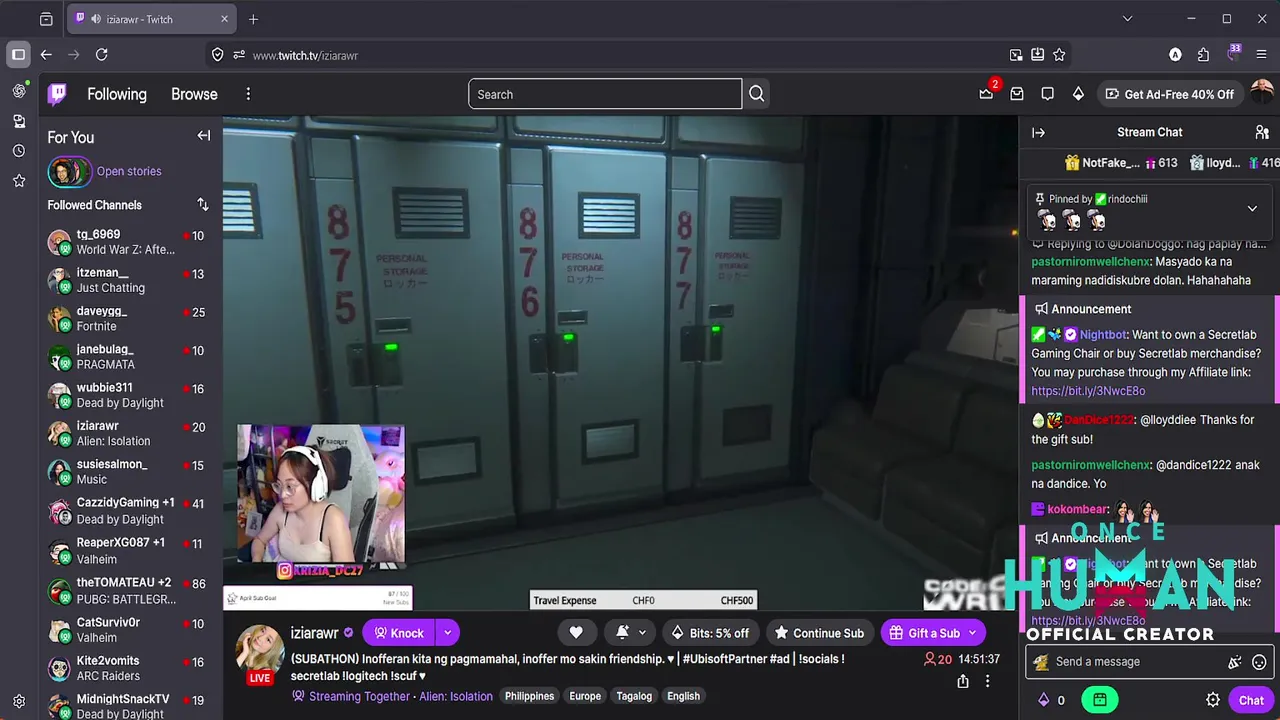Open the Browse tab

coord(194,94)
